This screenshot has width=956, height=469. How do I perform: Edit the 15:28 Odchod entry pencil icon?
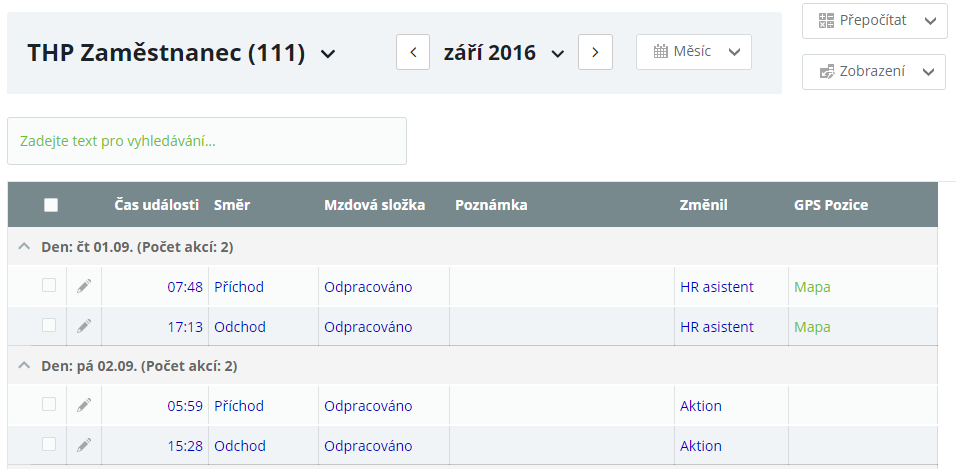pyautogui.click(x=84, y=445)
